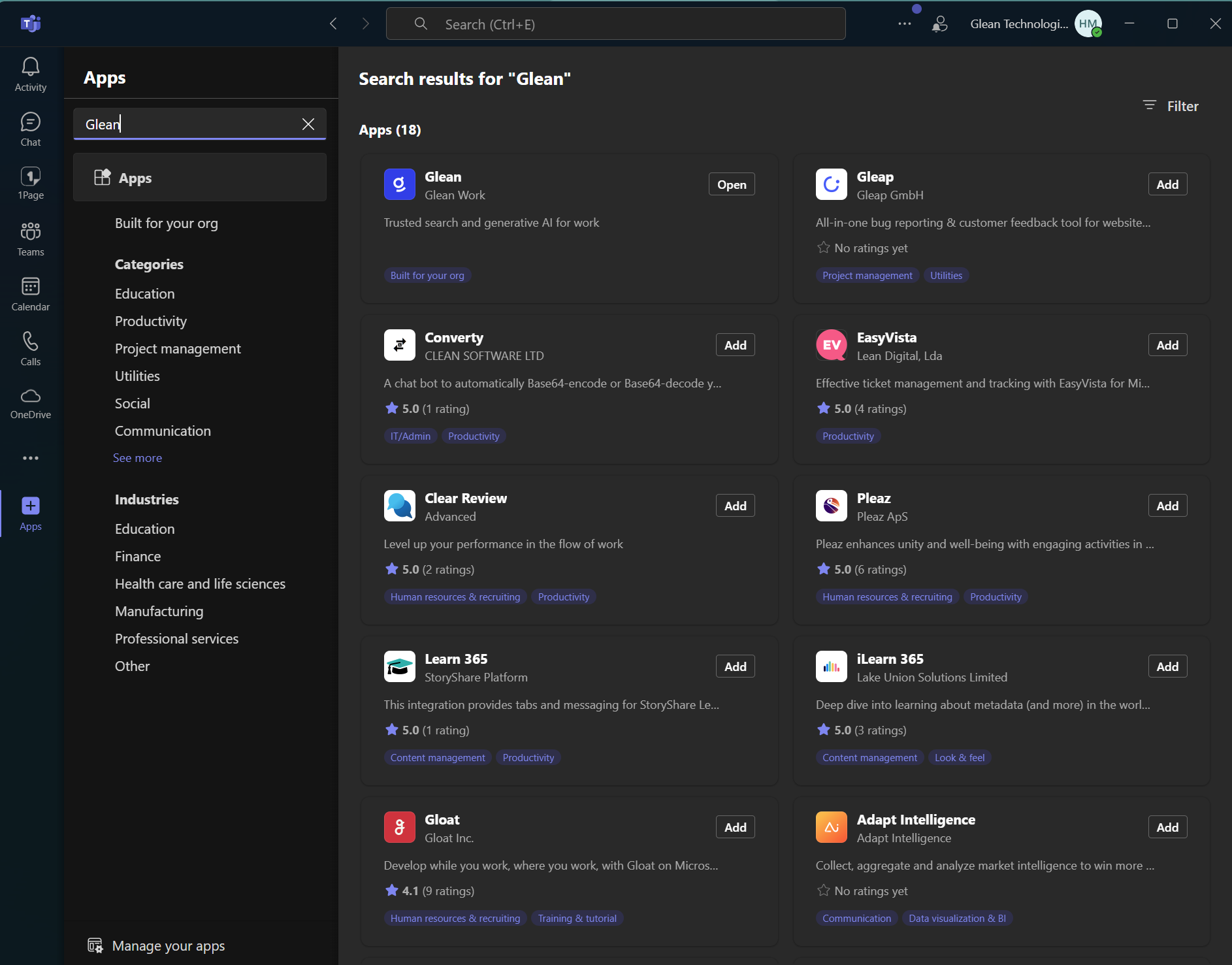Open Calls section

(31, 348)
